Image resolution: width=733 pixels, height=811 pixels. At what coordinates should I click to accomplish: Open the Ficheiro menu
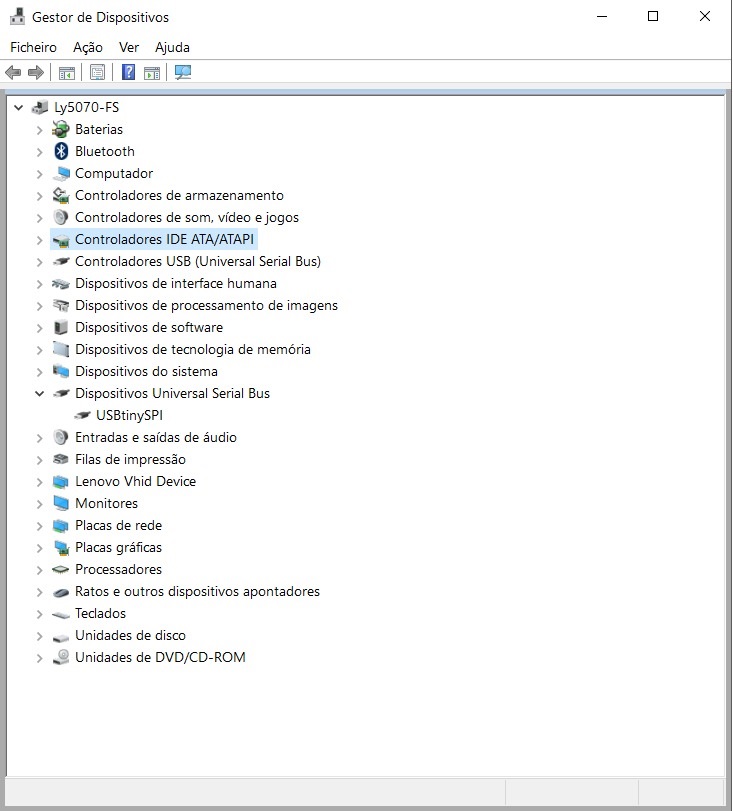[x=33, y=47]
